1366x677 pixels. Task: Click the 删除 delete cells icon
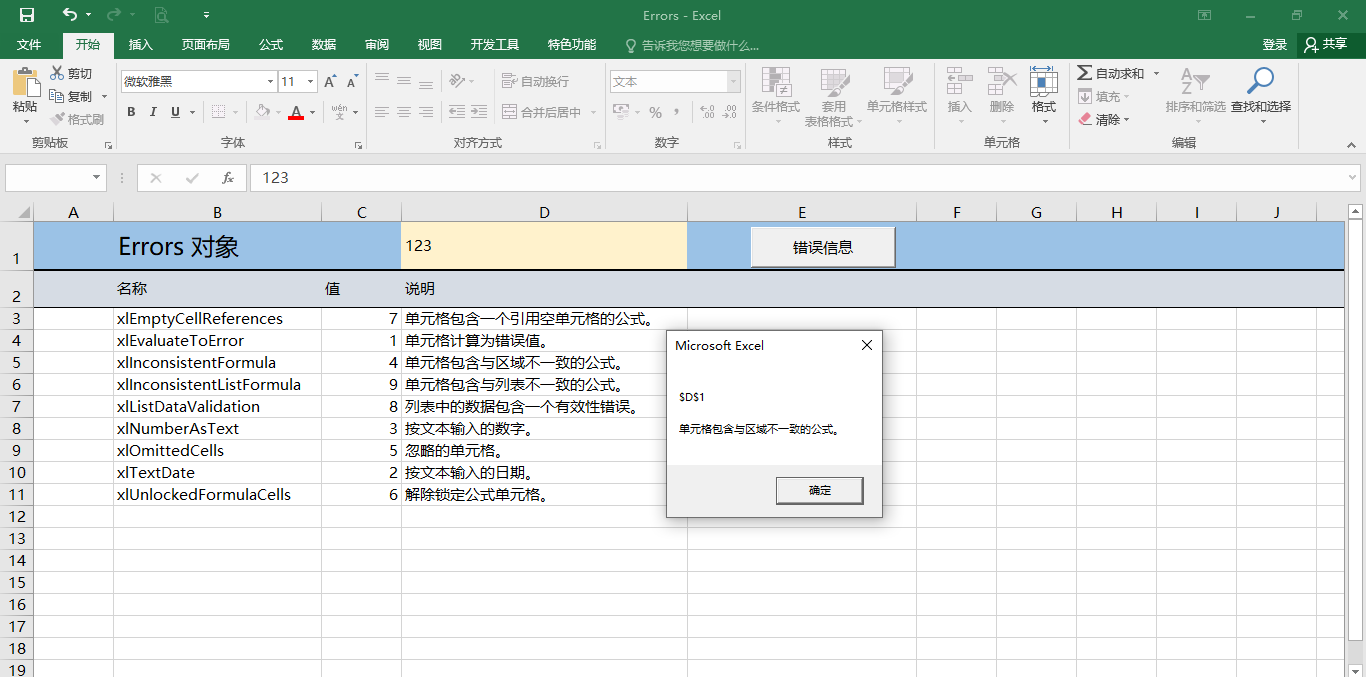click(1001, 82)
